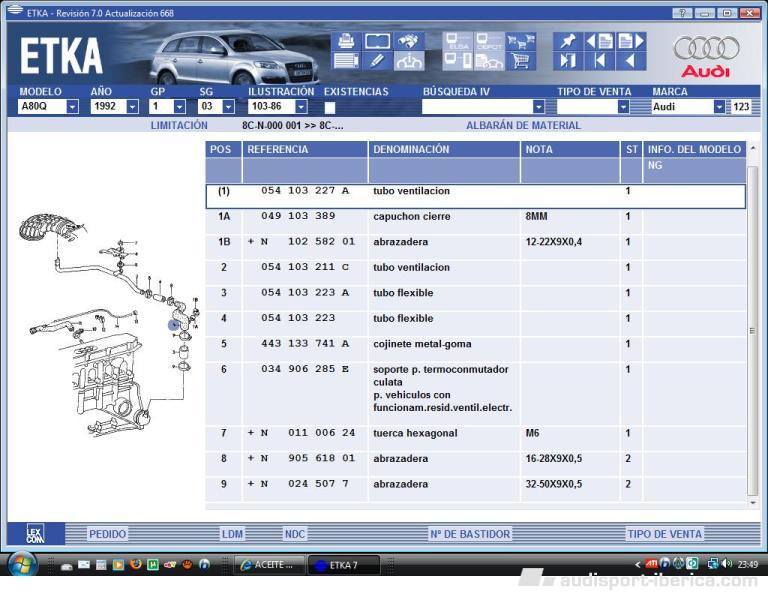The width and height of the screenshot is (768, 600).
Task: Open the DEPOT link icon
Action: pyautogui.click(x=489, y=41)
